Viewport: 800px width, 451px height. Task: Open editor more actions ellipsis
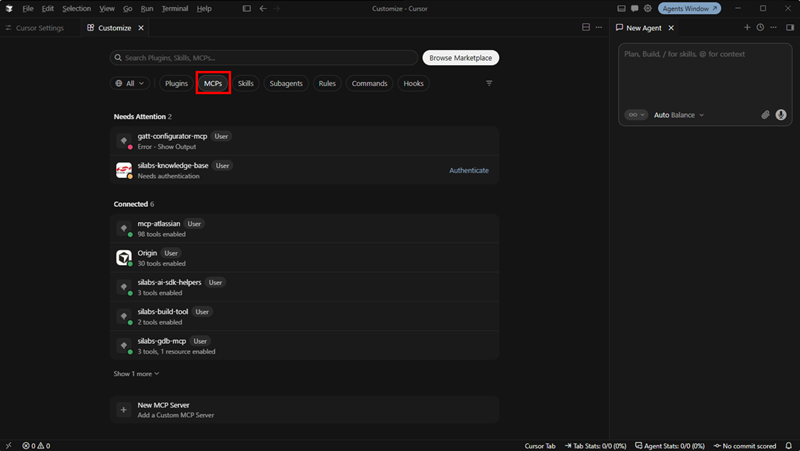click(599, 27)
